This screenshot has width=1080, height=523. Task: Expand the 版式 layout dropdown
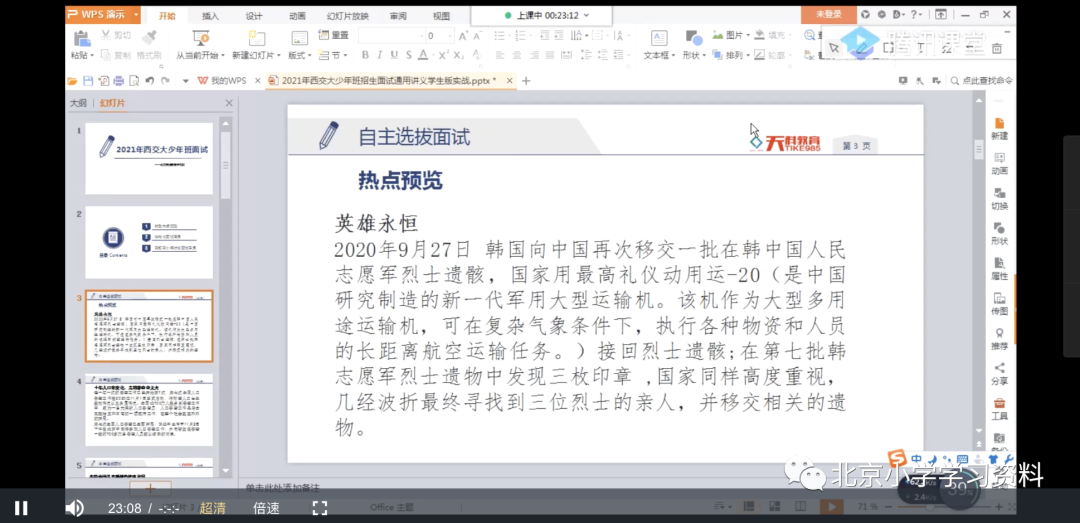point(309,55)
